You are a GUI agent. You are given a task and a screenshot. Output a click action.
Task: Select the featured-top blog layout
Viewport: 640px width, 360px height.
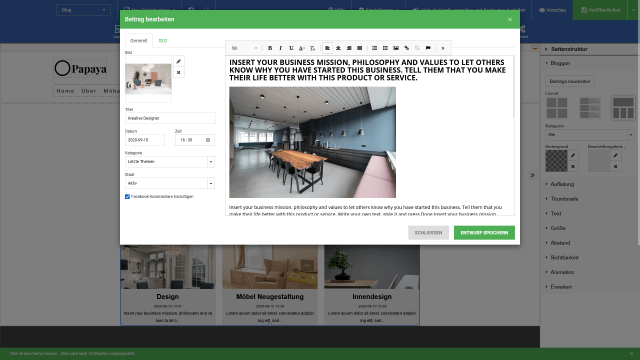click(623, 108)
